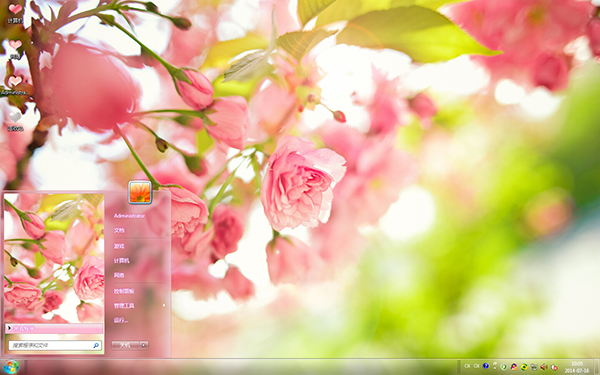Expand 所有程序 all programs list

click(x=54, y=328)
